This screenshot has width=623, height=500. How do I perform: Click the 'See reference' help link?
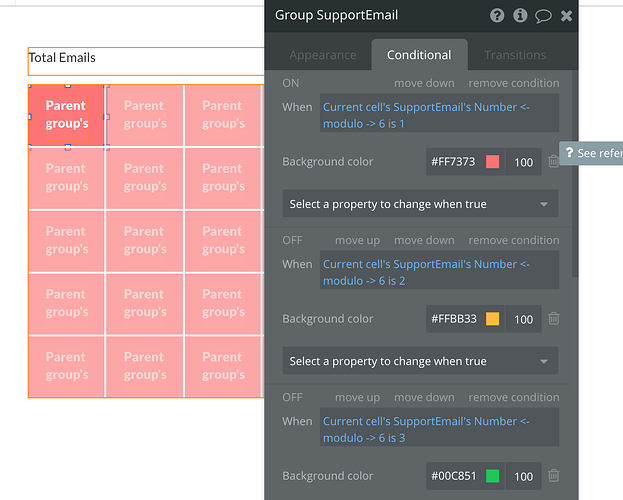point(592,153)
